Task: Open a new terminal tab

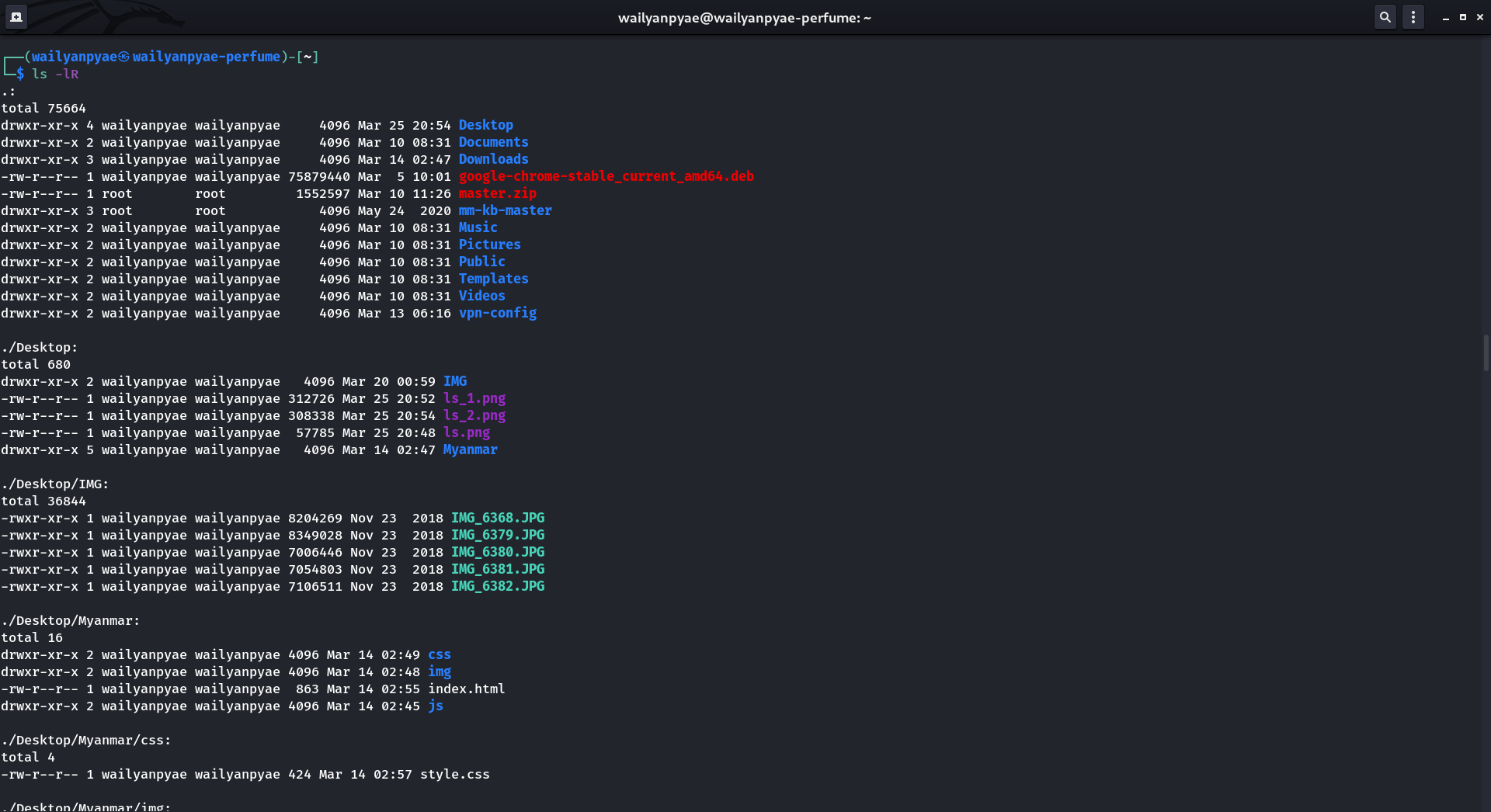Action: tap(16, 17)
